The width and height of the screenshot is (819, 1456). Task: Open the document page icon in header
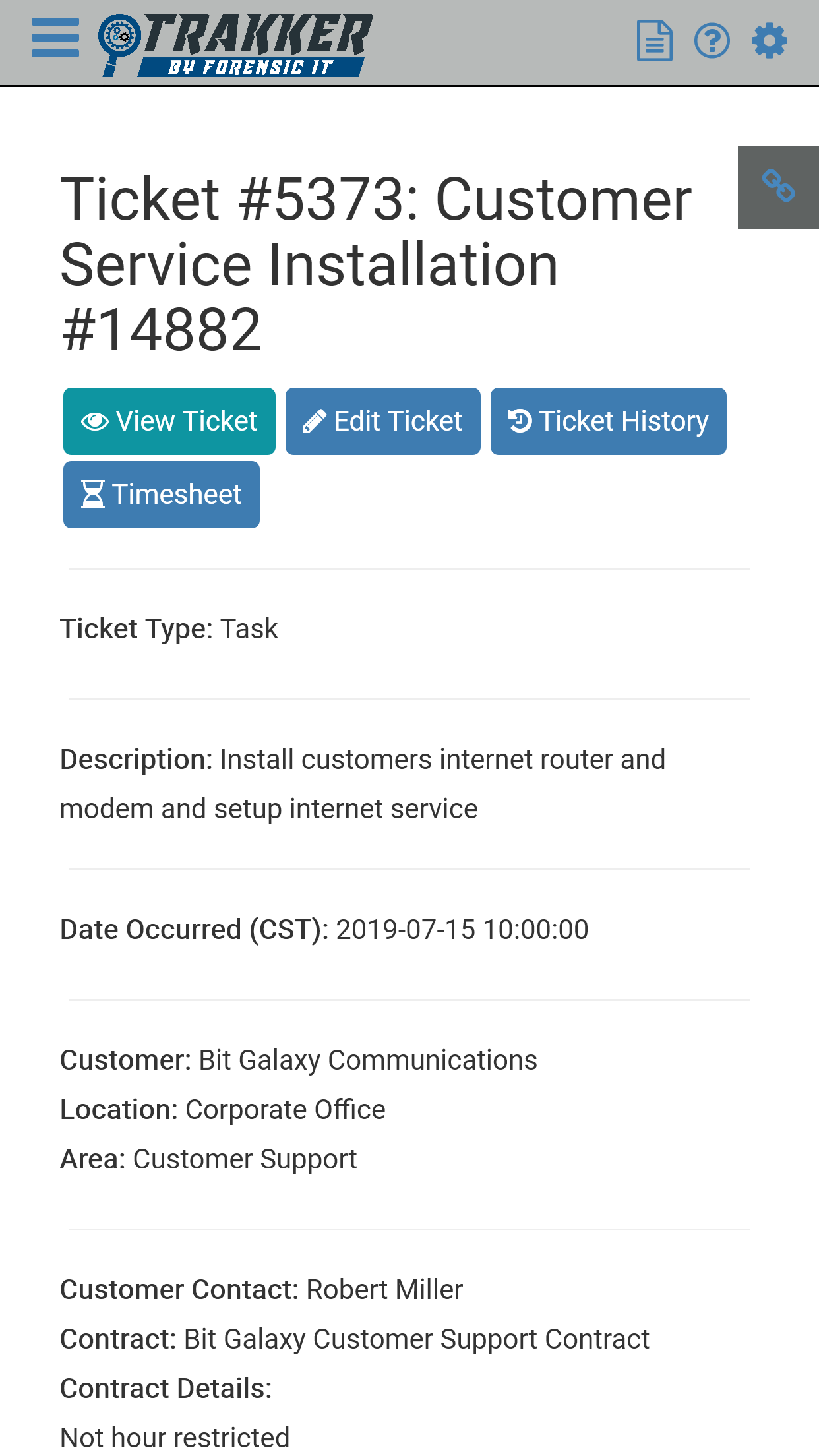point(654,41)
